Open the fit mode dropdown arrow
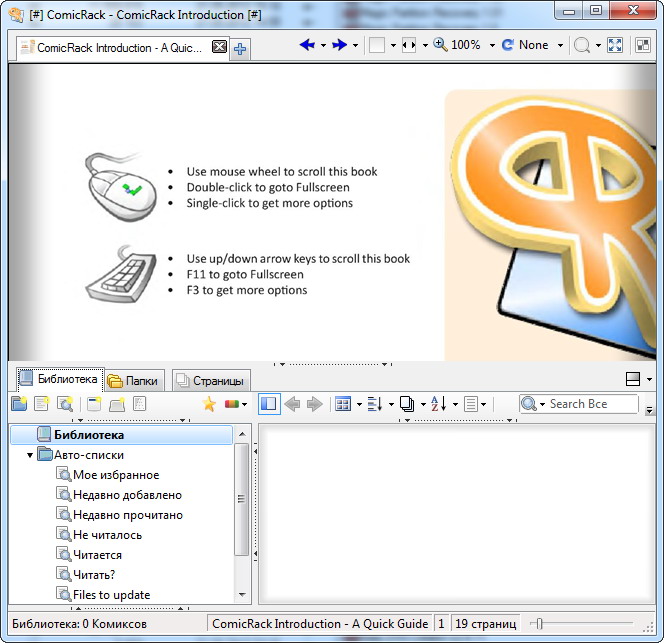The width and height of the screenshot is (664, 643). coord(425,45)
